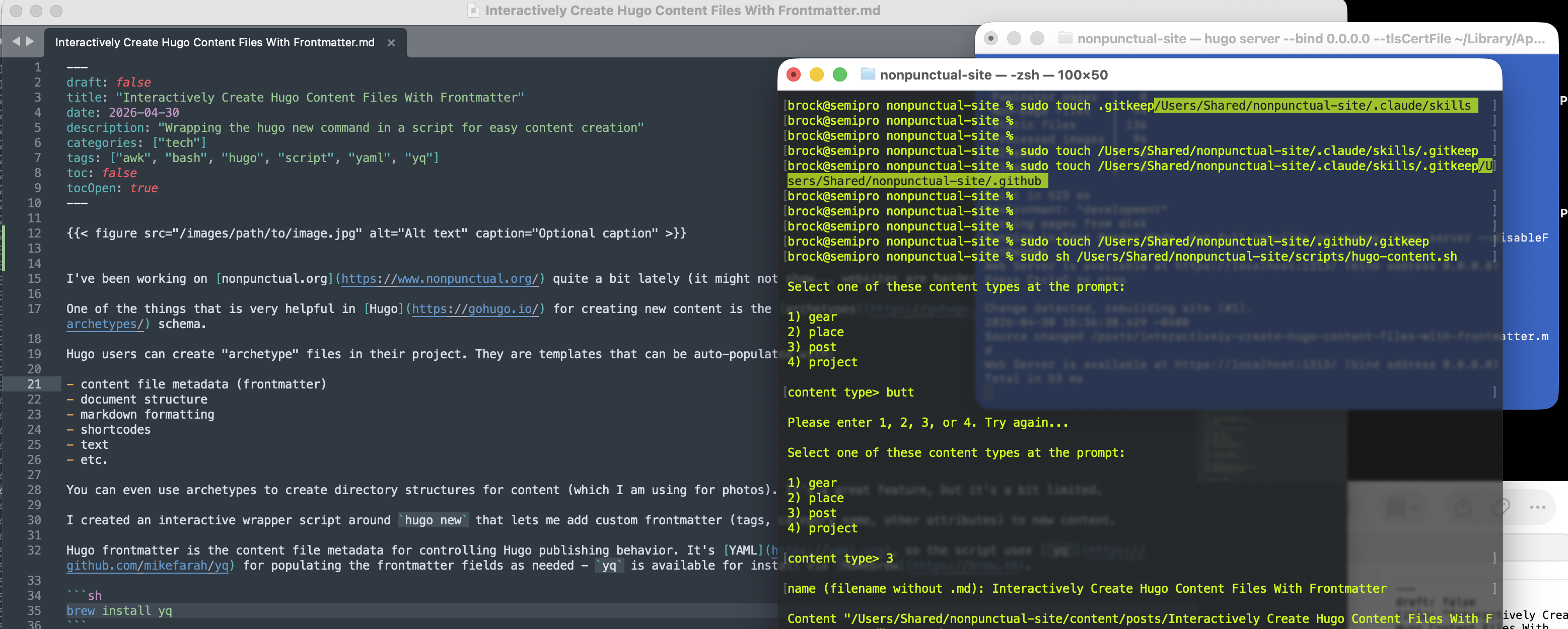Click the categories ["tech"] line
This screenshot has width=1568, height=629.
(x=136, y=143)
